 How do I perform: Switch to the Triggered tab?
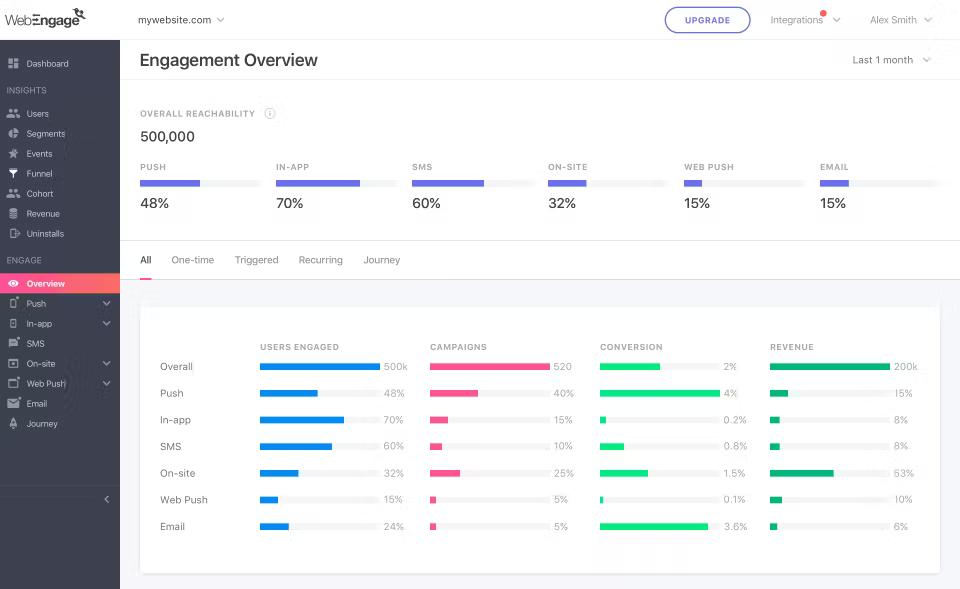[257, 260]
